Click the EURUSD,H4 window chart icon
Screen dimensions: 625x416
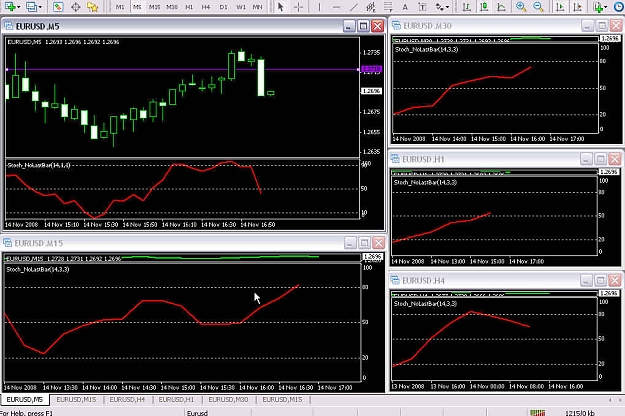coord(395,281)
